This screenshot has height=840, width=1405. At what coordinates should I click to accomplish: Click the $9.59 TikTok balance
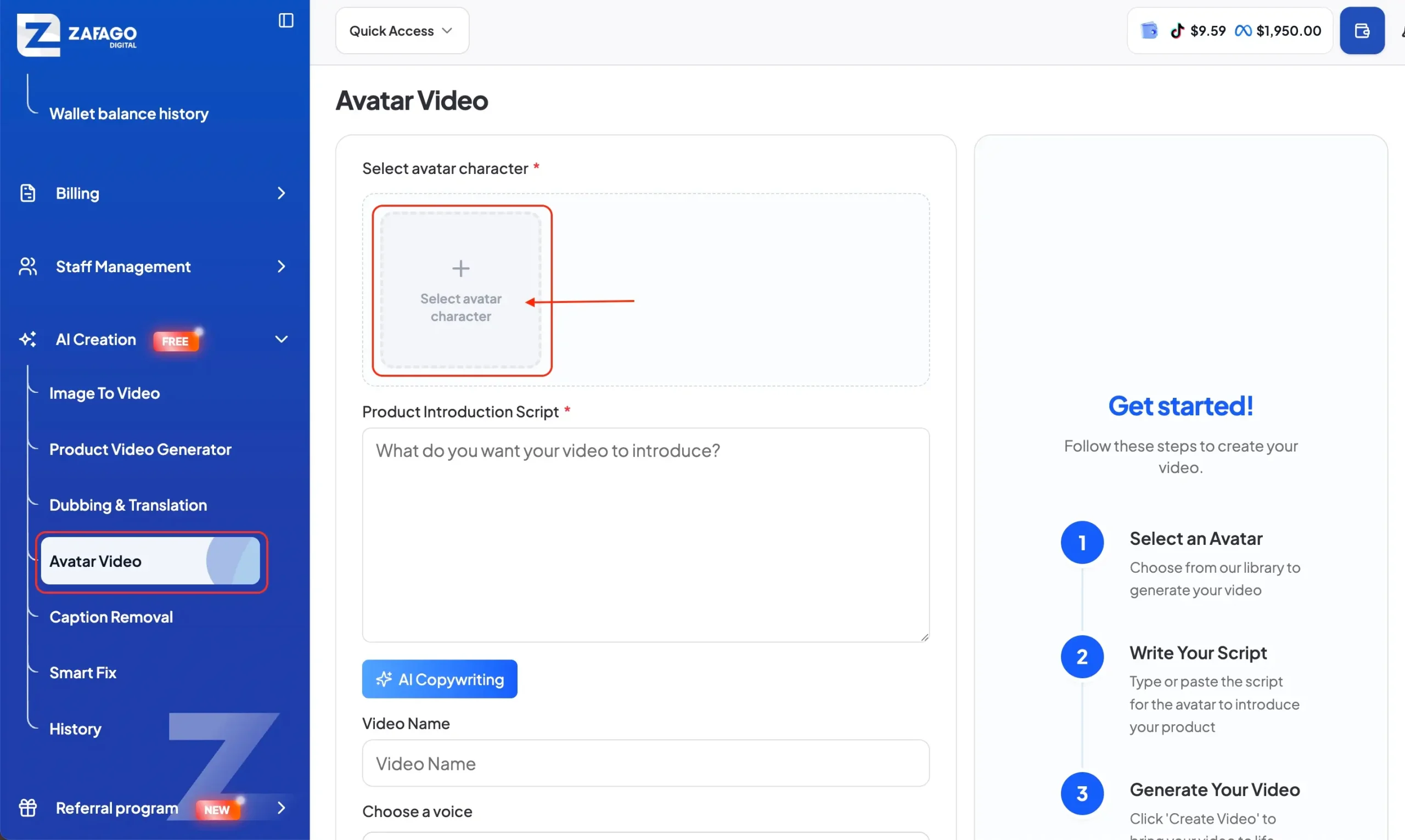click(x=1208, y=31)
